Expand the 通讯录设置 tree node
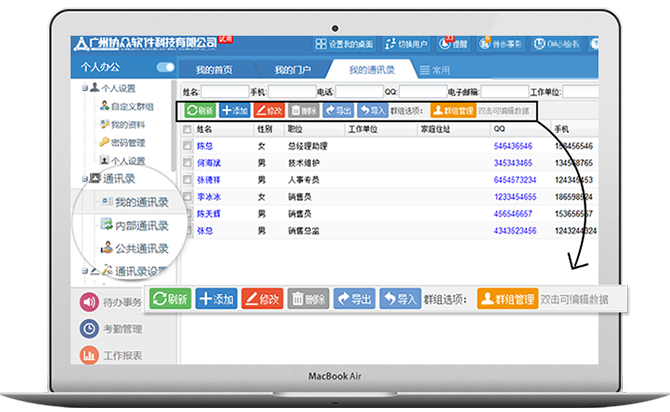Screen dimensions: 670x412 (x=85, y=271)
